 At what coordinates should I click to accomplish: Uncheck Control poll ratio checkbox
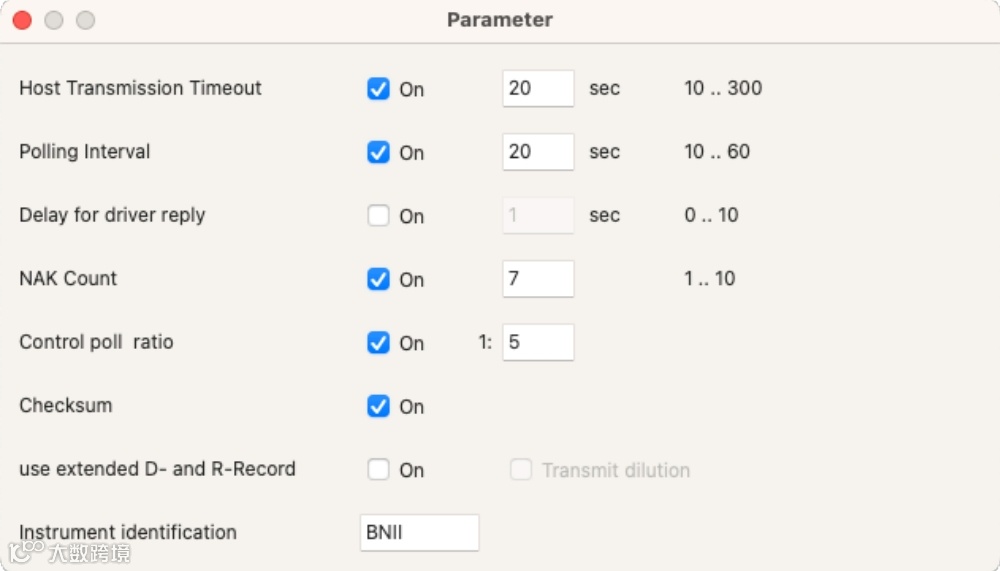tap(378, 343)
